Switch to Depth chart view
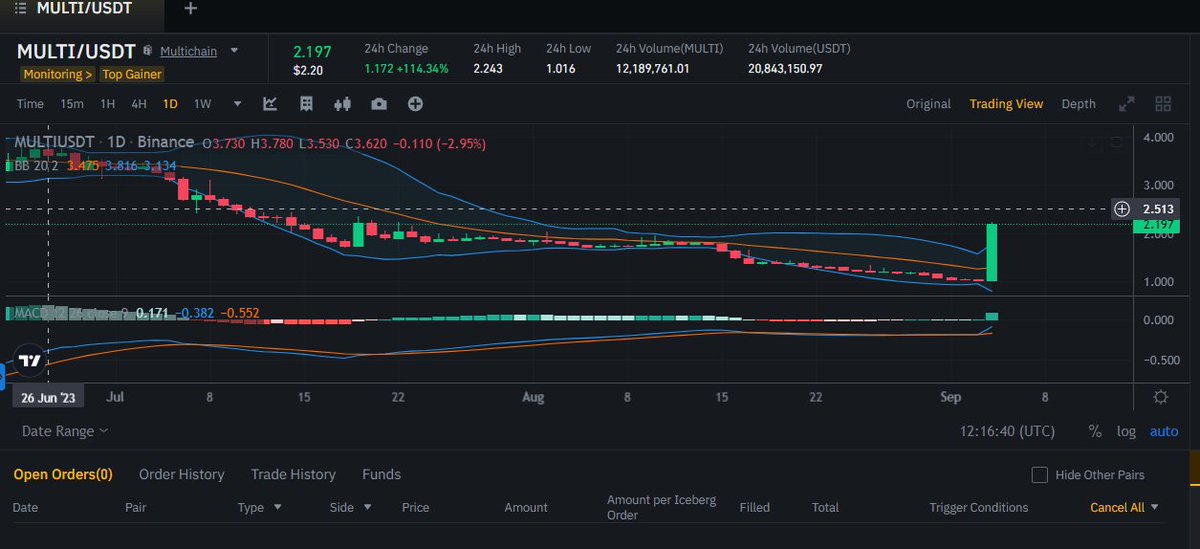1200x549 pixels. [1078, 104]
